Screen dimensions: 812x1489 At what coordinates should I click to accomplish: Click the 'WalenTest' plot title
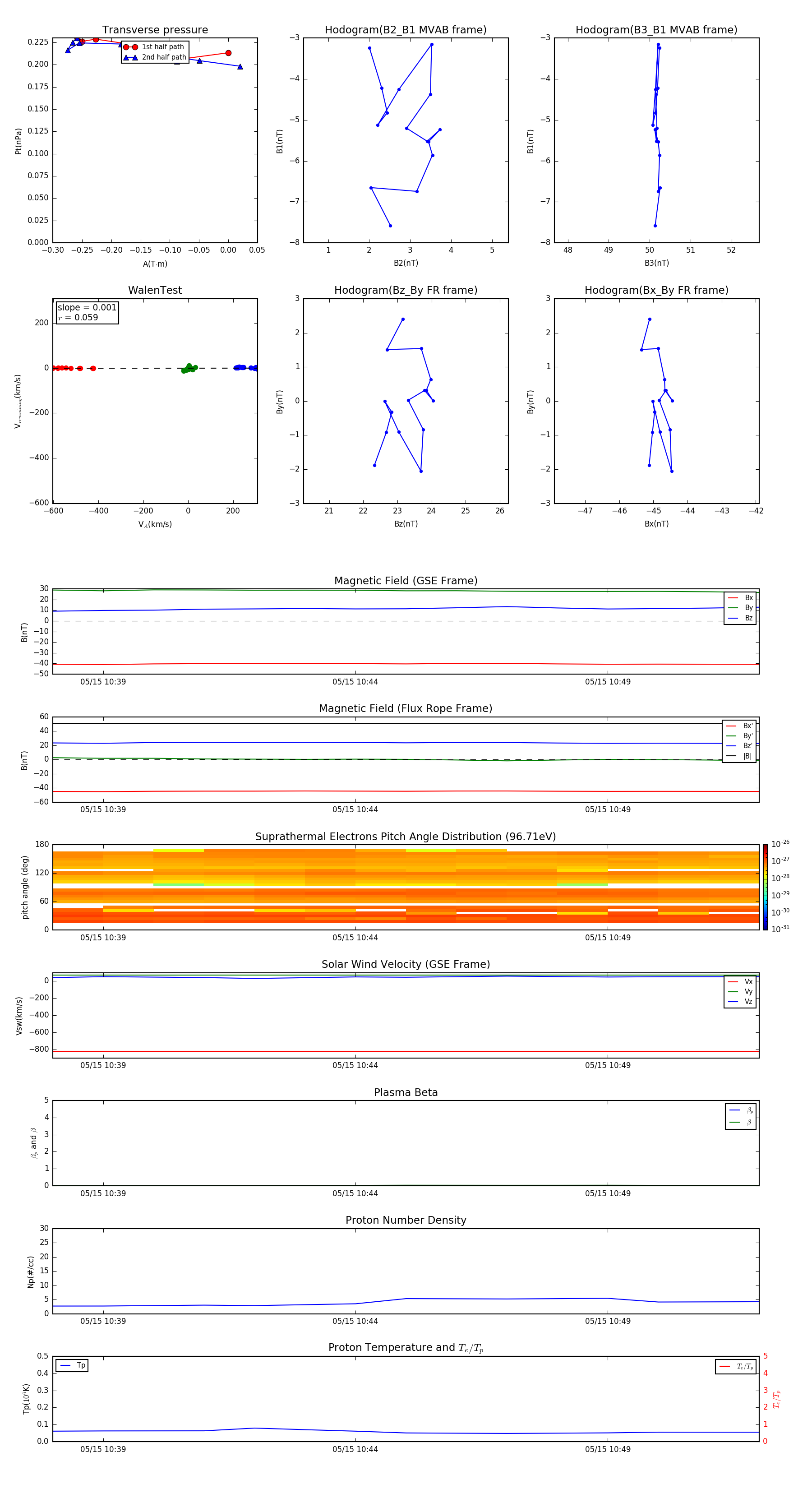tap(155, 290)
